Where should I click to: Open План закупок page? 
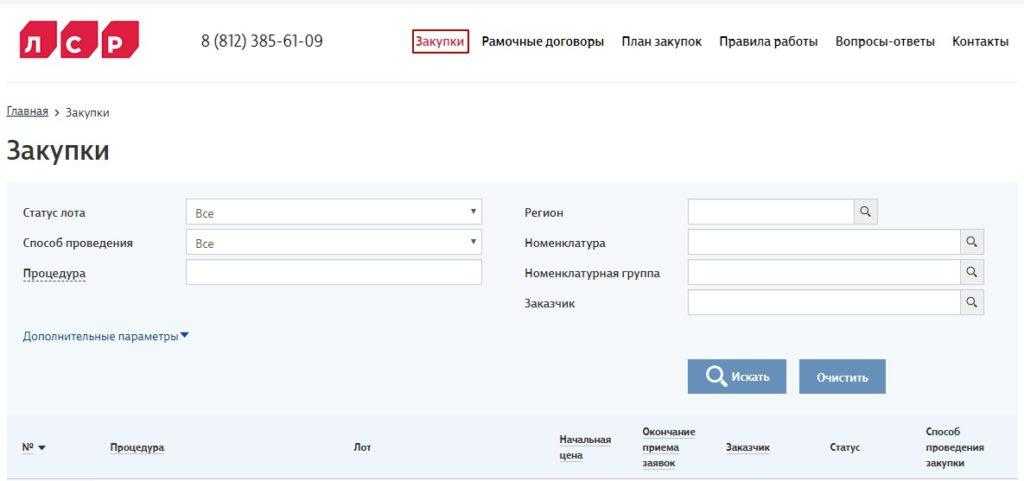661,42
